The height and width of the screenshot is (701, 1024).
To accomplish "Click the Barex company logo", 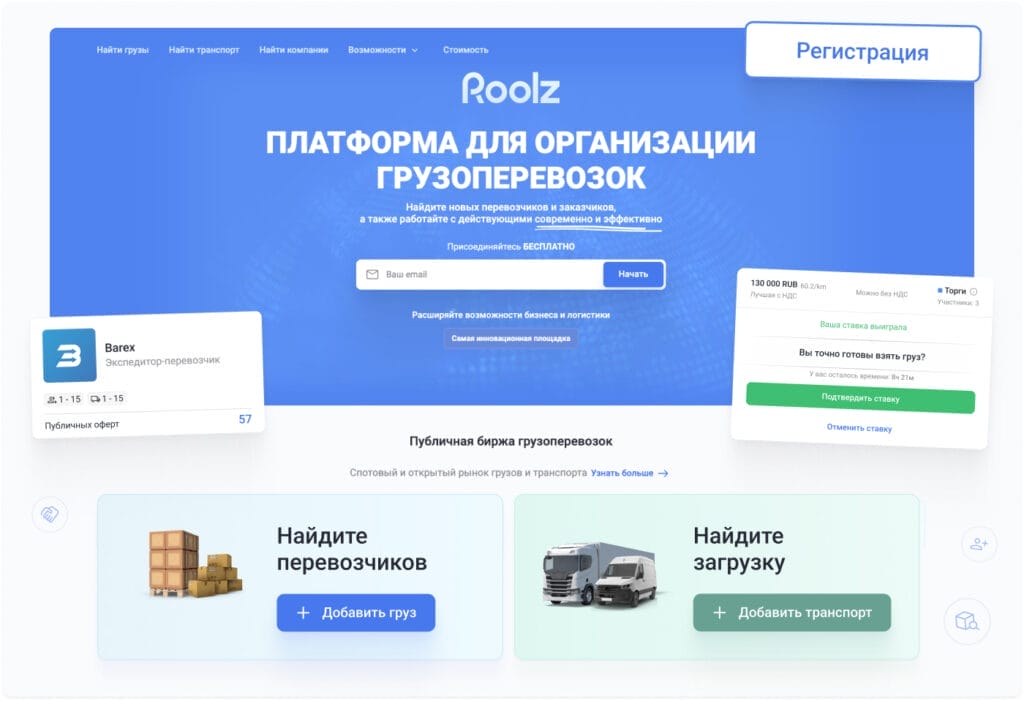I will click(x=68, y=355).
